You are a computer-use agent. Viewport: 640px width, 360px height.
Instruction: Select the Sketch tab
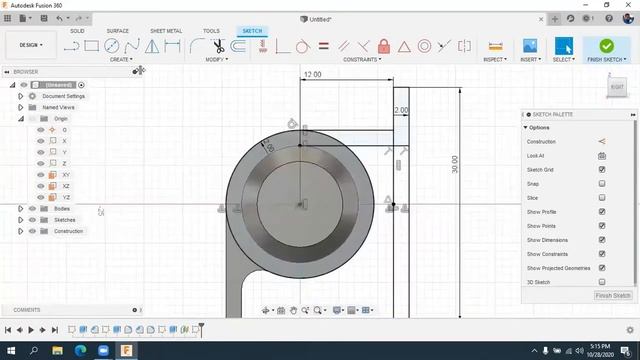[252, 31]
